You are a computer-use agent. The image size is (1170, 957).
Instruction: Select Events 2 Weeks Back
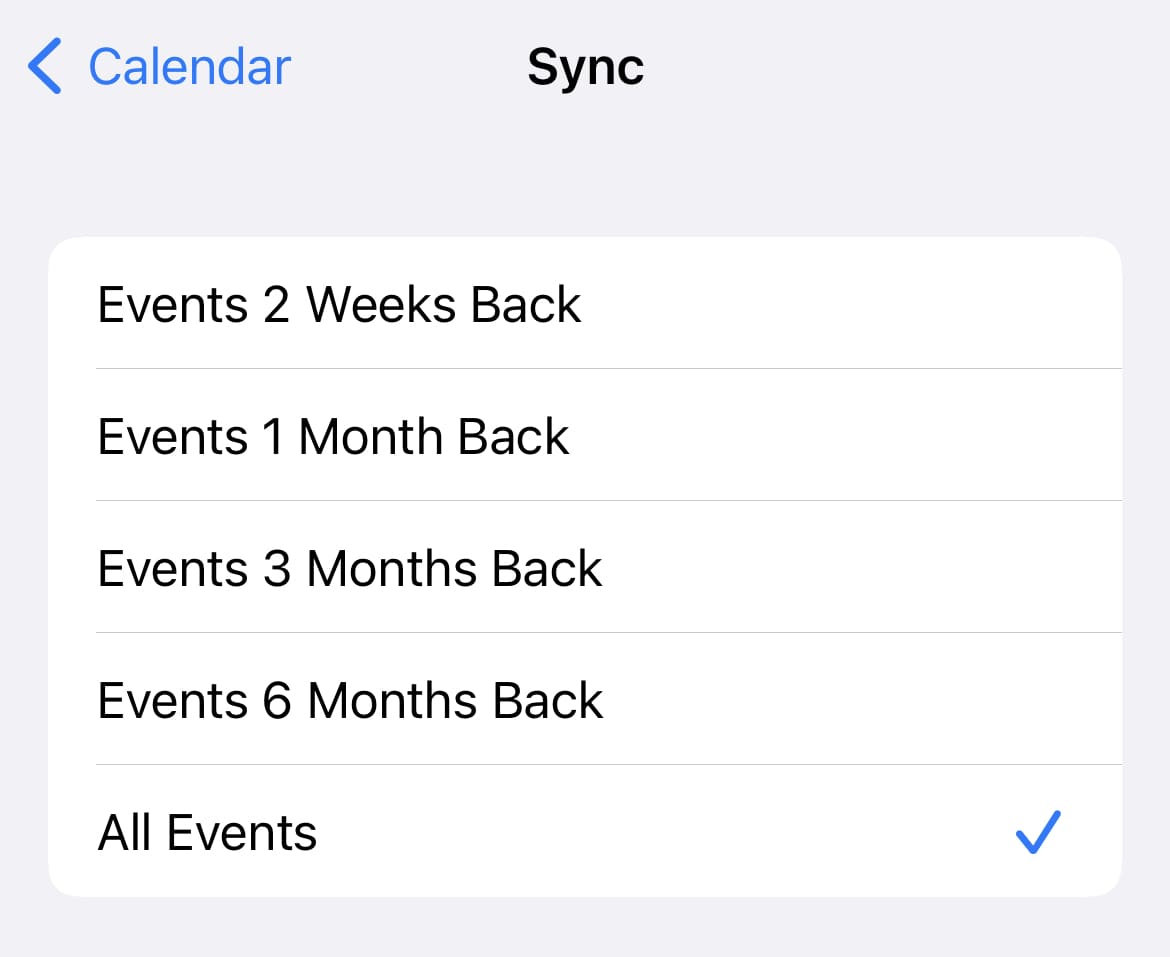[339, 304]
